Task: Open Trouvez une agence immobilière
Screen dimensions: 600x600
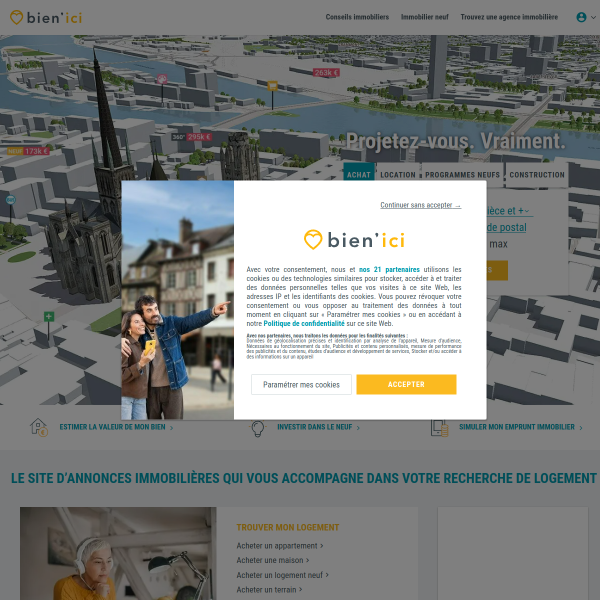Action: pos(509,17)
